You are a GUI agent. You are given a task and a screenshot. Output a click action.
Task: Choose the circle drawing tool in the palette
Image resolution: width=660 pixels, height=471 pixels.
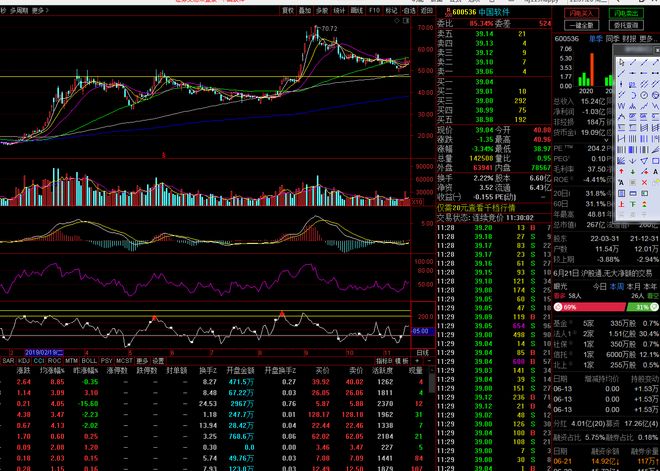(644, 94)
